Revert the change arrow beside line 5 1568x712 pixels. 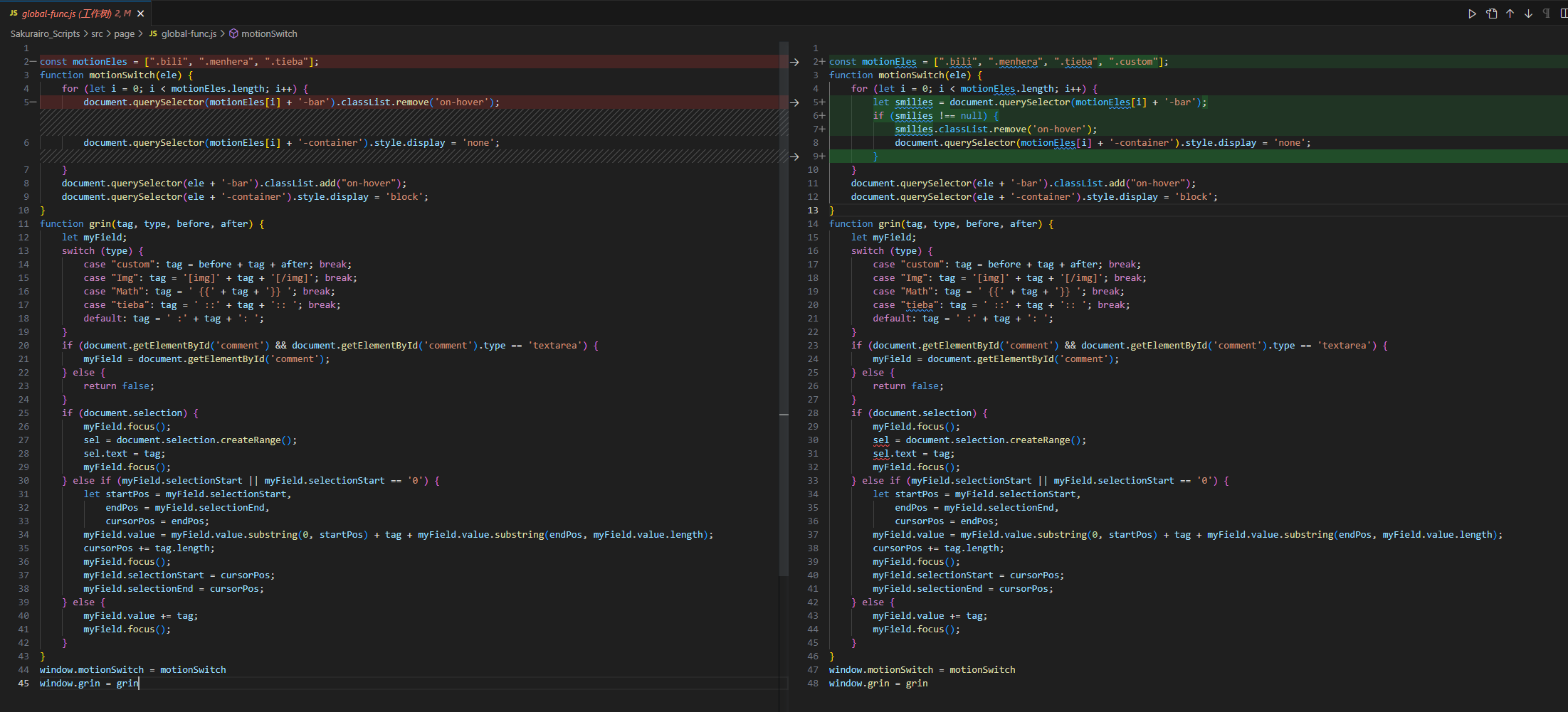[x=794, y=102]
